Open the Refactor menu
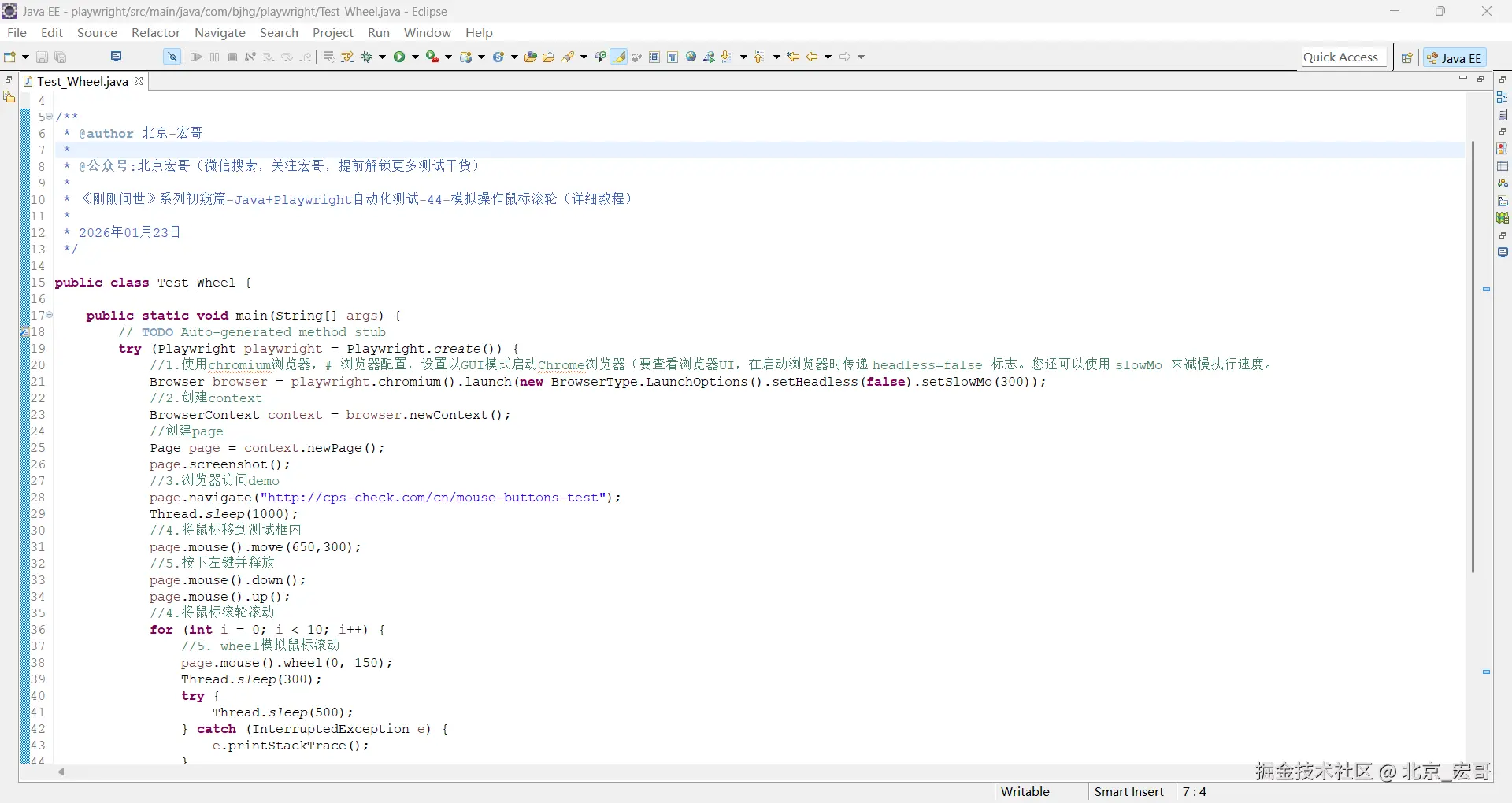This screenshot has height=803, width=1512. [156, 32]
